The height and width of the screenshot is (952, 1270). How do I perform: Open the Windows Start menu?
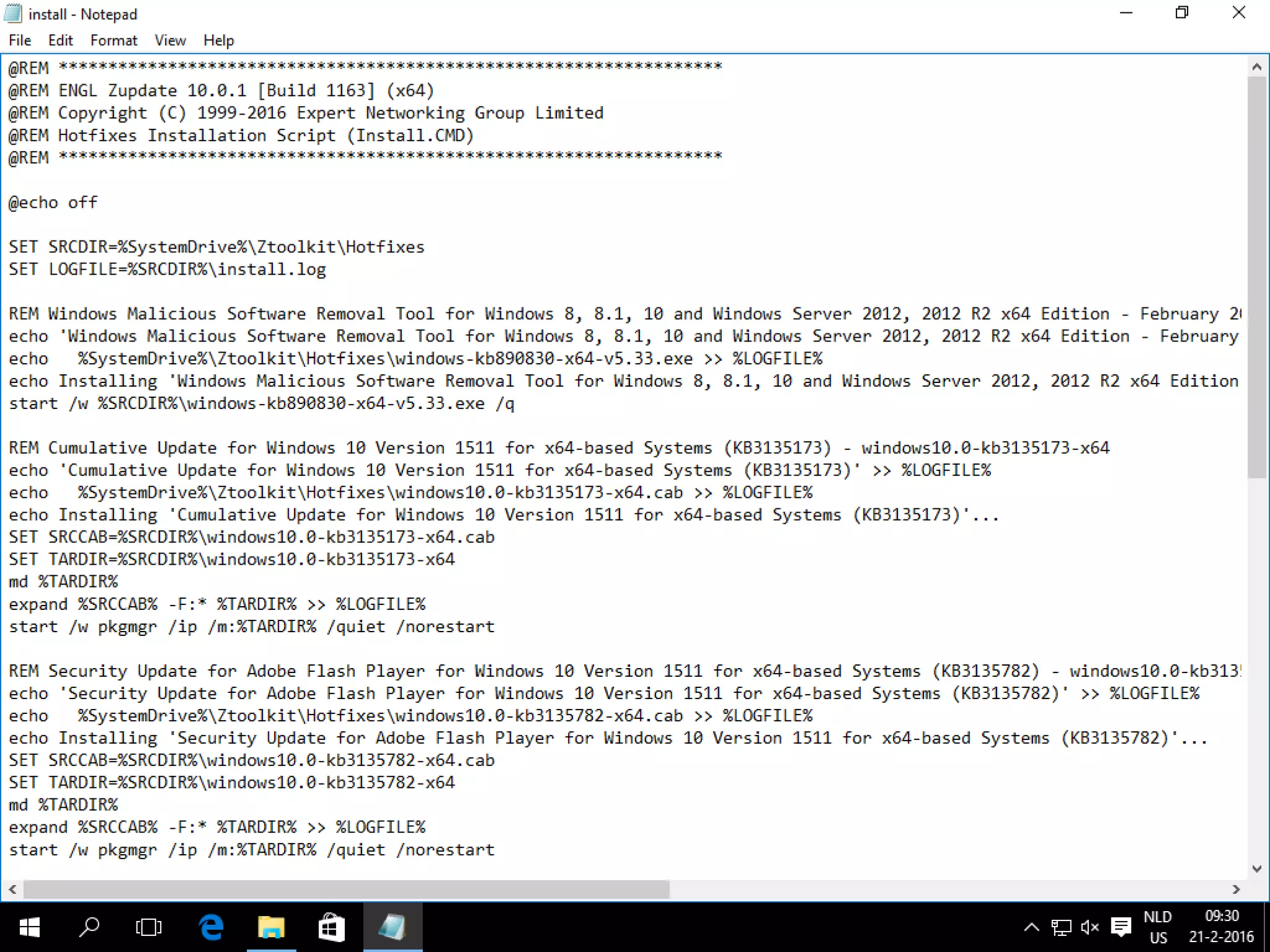pyautogui.click(x=29, y=927)
